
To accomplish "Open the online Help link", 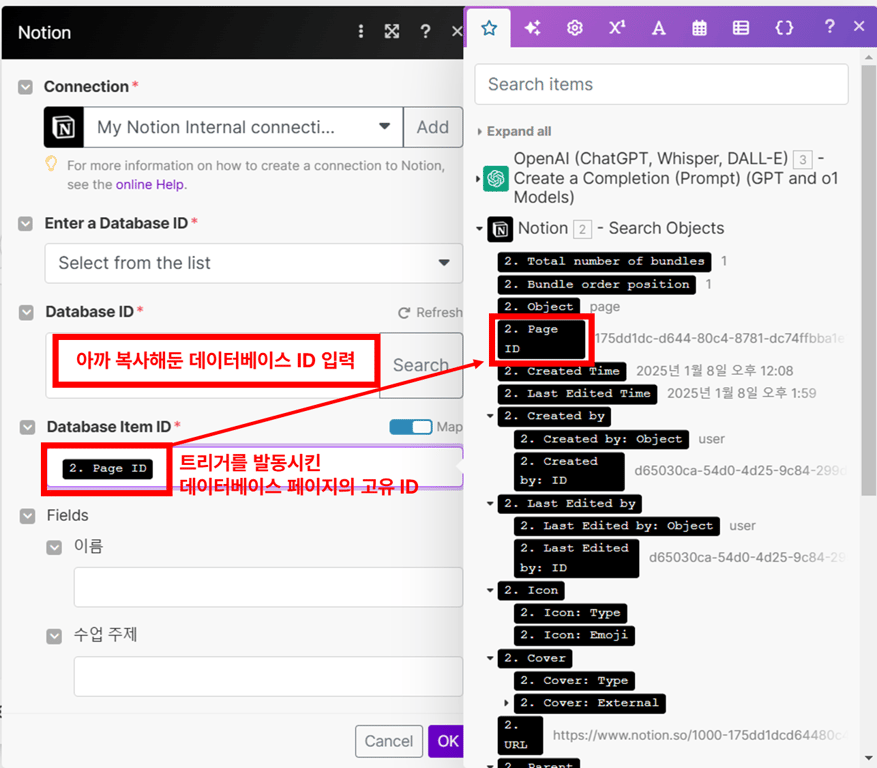I will click(150, 185).
